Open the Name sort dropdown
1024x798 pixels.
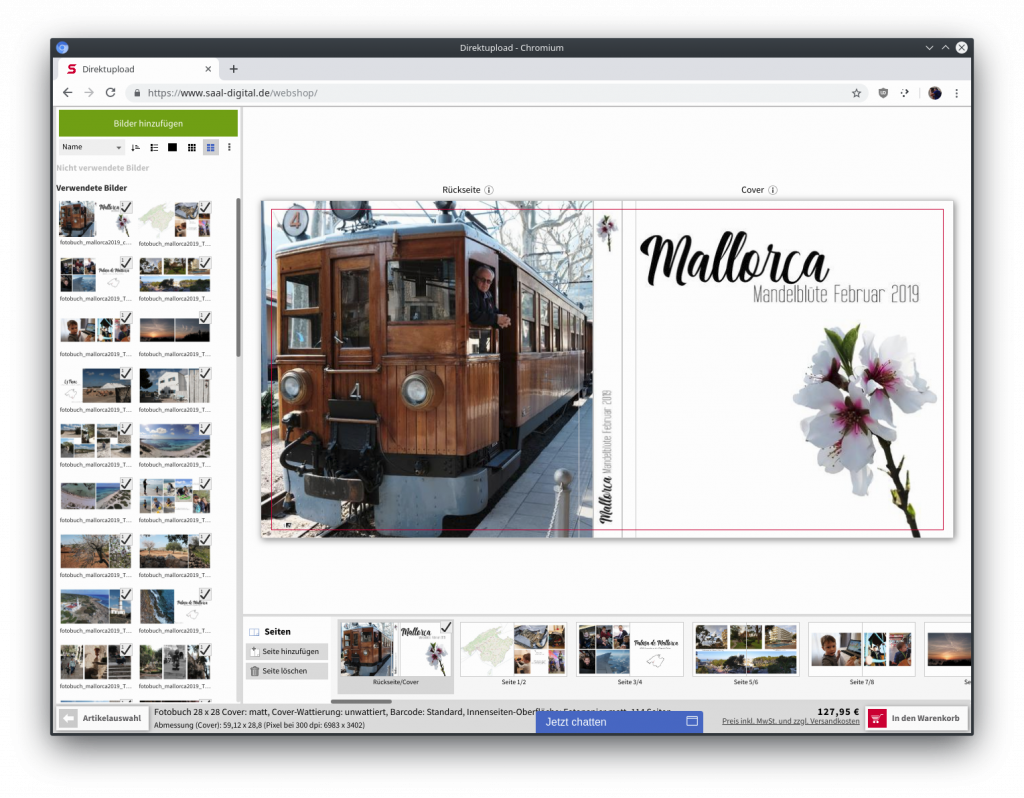[91, 147]
